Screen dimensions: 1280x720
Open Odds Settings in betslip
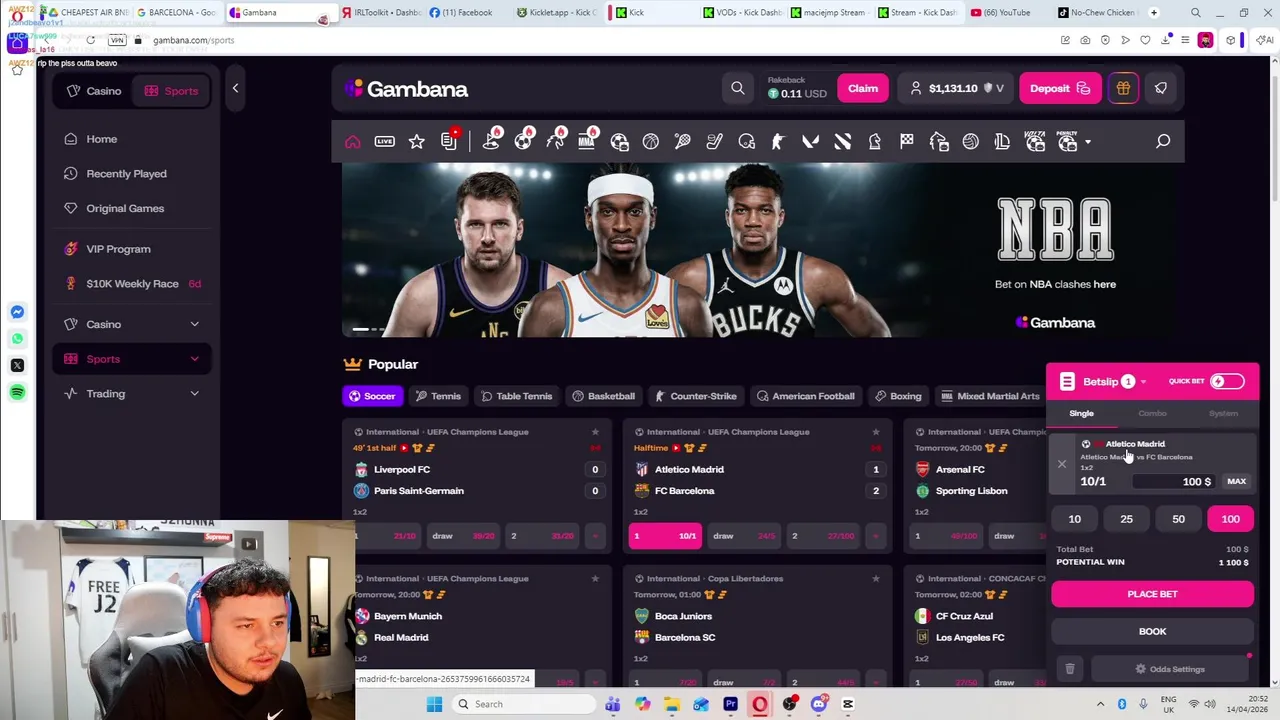[x=1170, y=669]
